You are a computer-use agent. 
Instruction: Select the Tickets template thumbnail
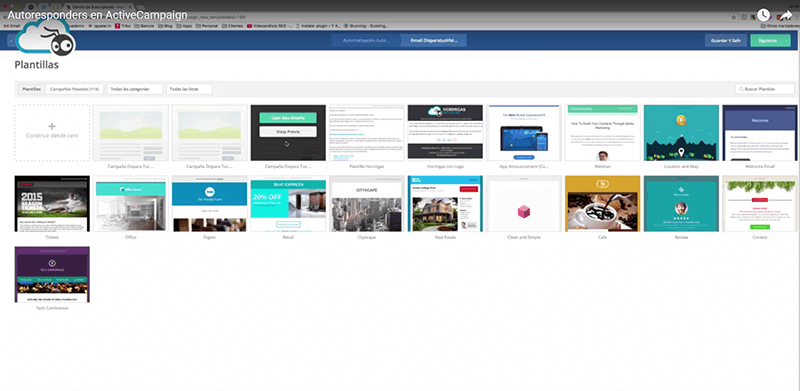click(x=52, y=204)
